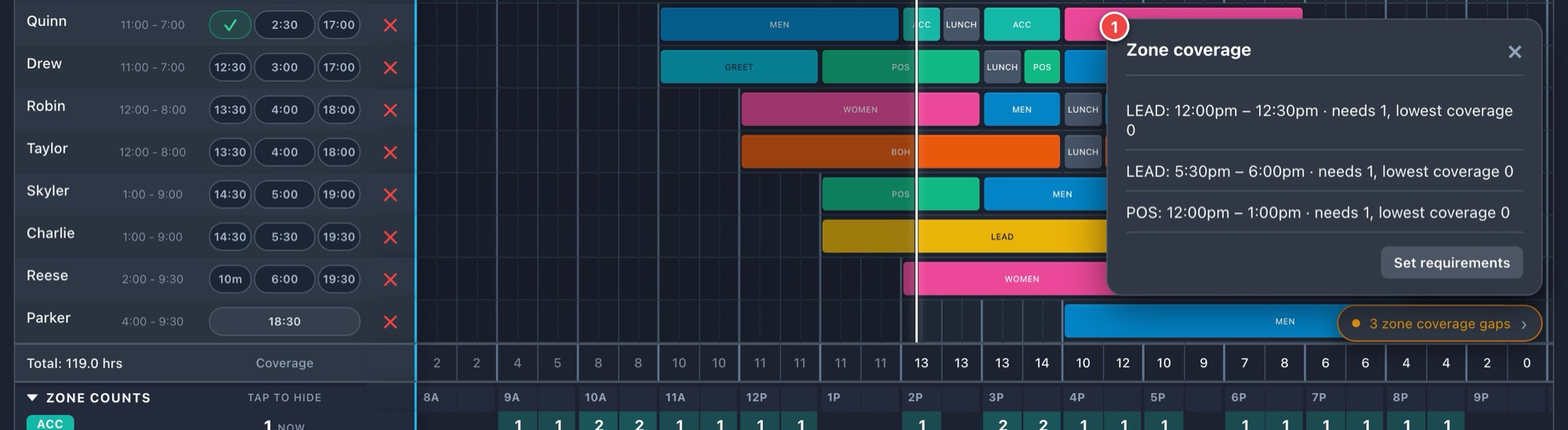Click coverage count 14 cell

1042,363
